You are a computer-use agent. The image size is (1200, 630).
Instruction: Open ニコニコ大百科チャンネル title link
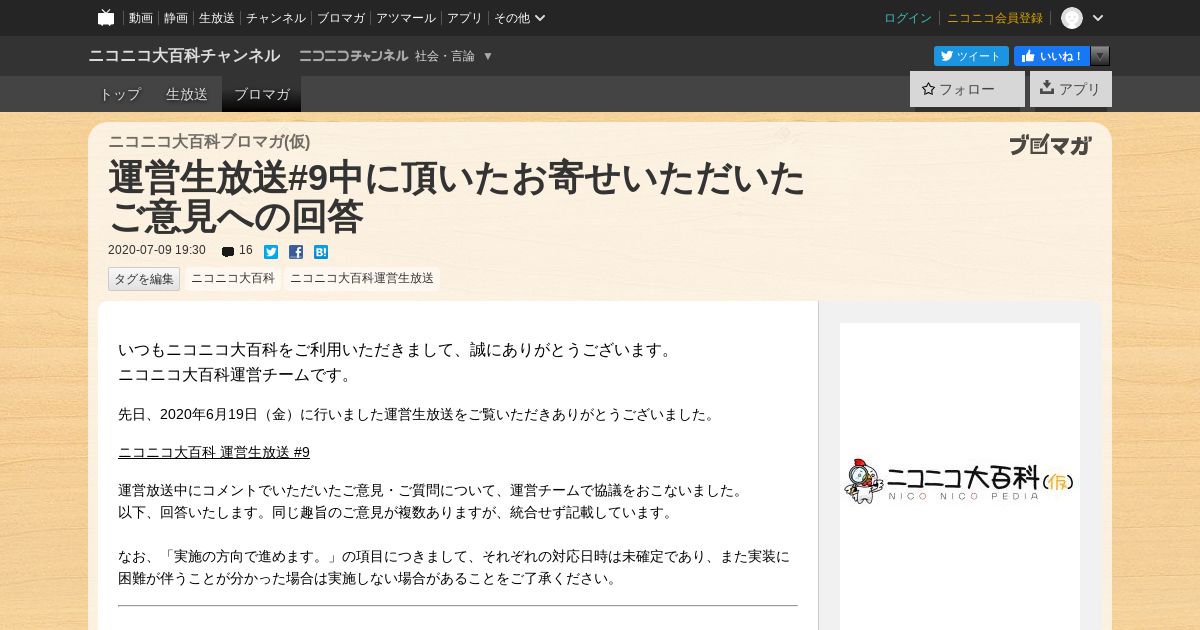pos(184,56)
